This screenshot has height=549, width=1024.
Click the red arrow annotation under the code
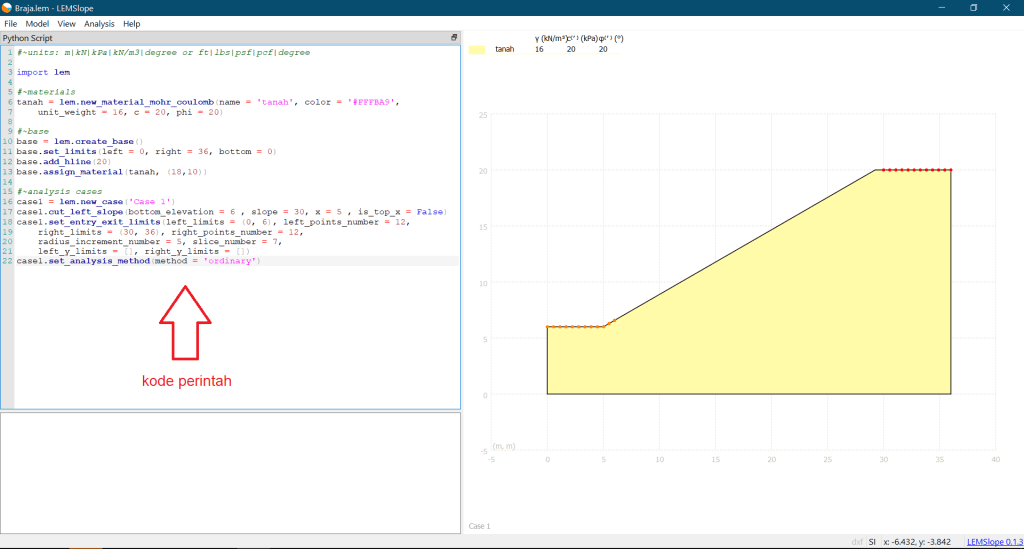tap(185, 322)
